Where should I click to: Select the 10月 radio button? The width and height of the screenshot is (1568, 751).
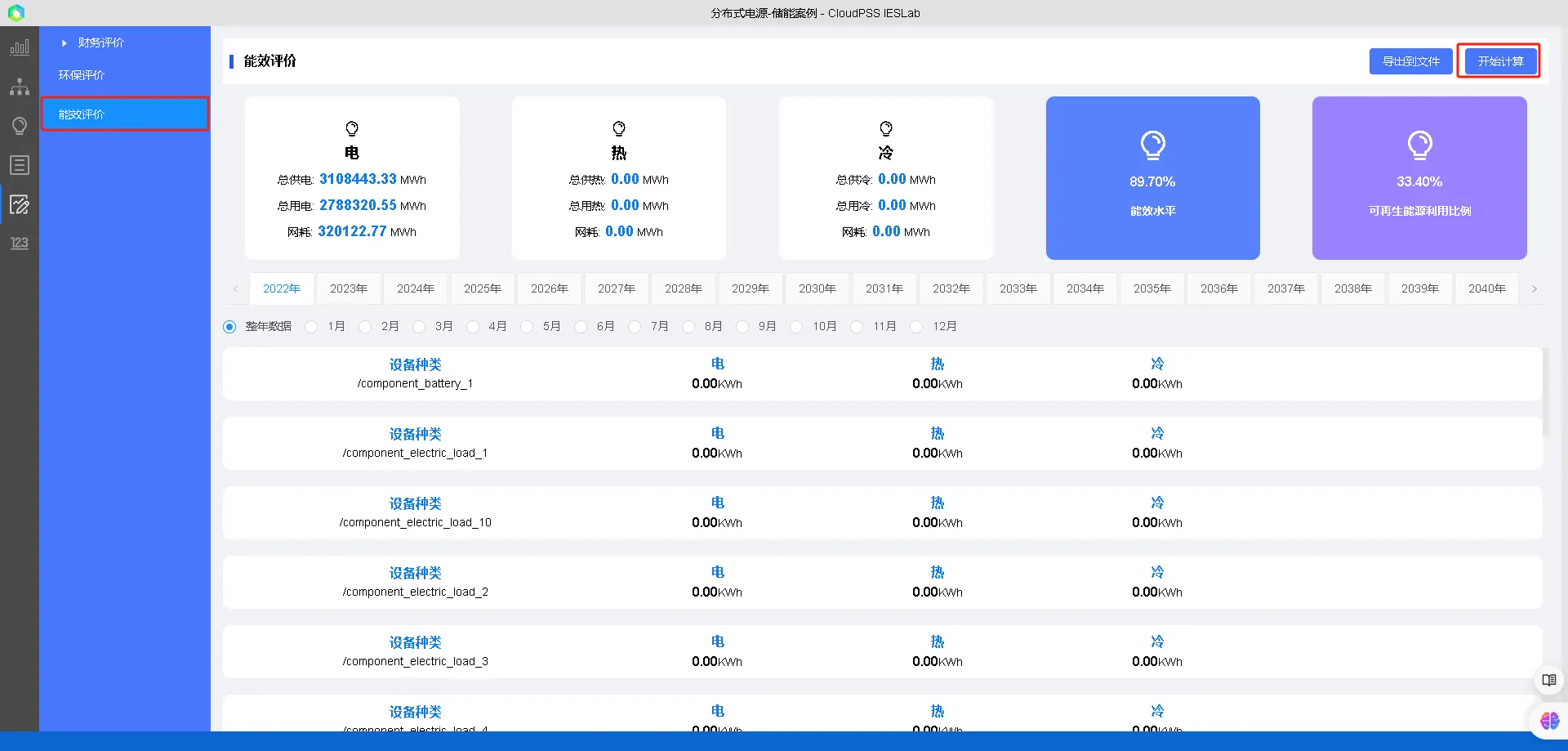click(x=796, y=327)
